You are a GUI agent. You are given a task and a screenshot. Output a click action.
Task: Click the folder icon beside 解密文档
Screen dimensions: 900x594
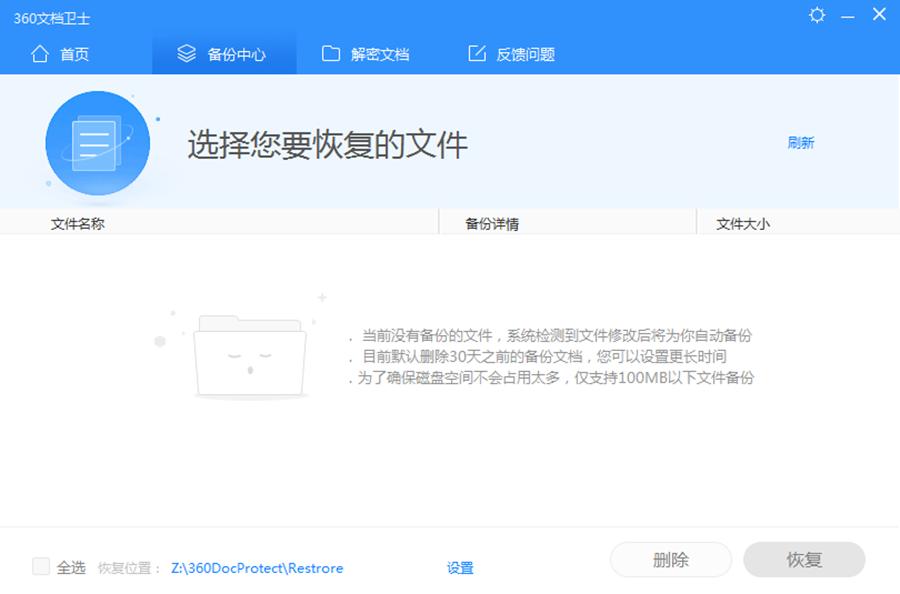coord(331,54)
